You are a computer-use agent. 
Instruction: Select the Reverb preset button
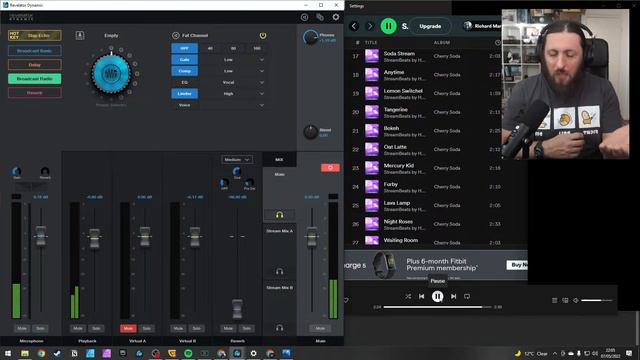point(35,93)
